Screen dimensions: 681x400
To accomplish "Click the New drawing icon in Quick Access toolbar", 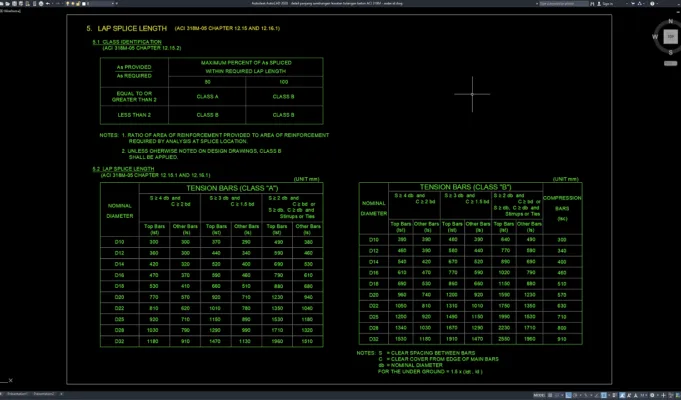I will click(2, 3).
